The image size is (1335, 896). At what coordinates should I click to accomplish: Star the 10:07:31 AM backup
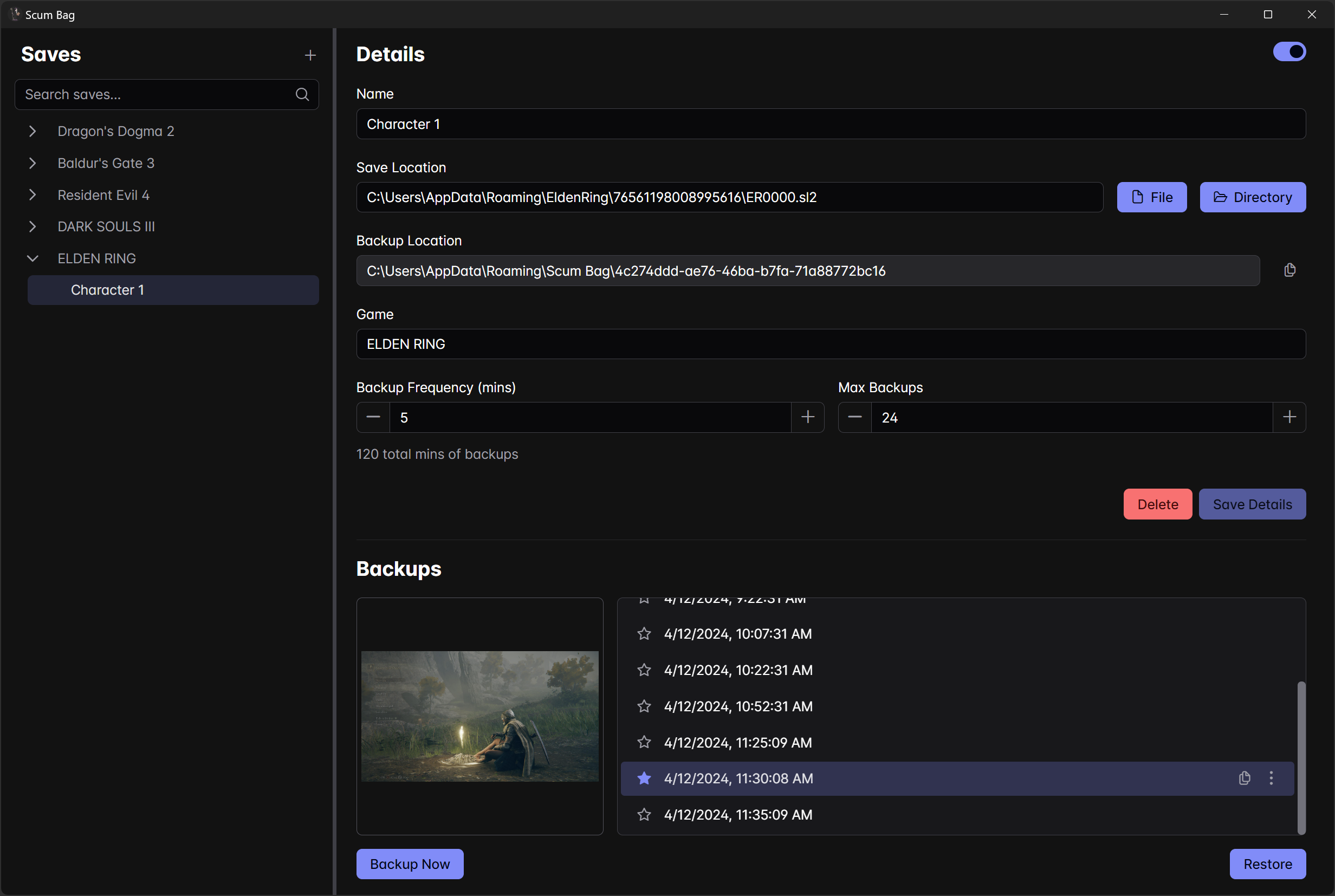pyautogui.click(x=644, y=634)
